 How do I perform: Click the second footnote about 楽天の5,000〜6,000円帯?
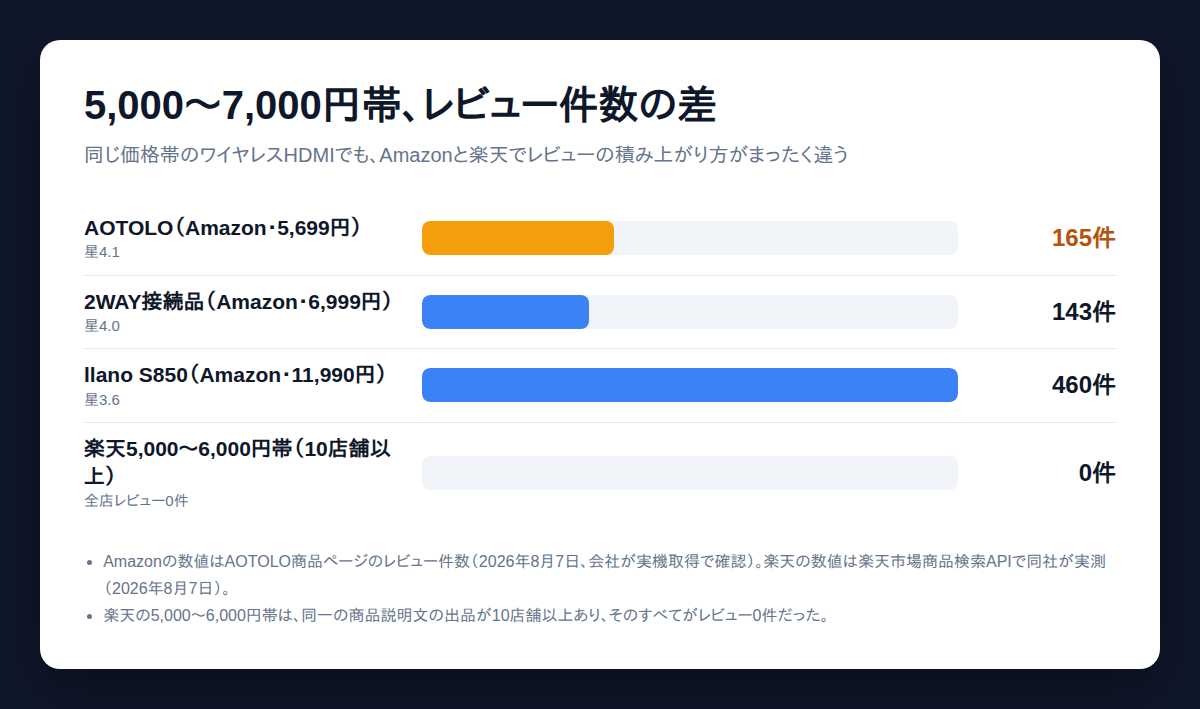tap(467, 614)
